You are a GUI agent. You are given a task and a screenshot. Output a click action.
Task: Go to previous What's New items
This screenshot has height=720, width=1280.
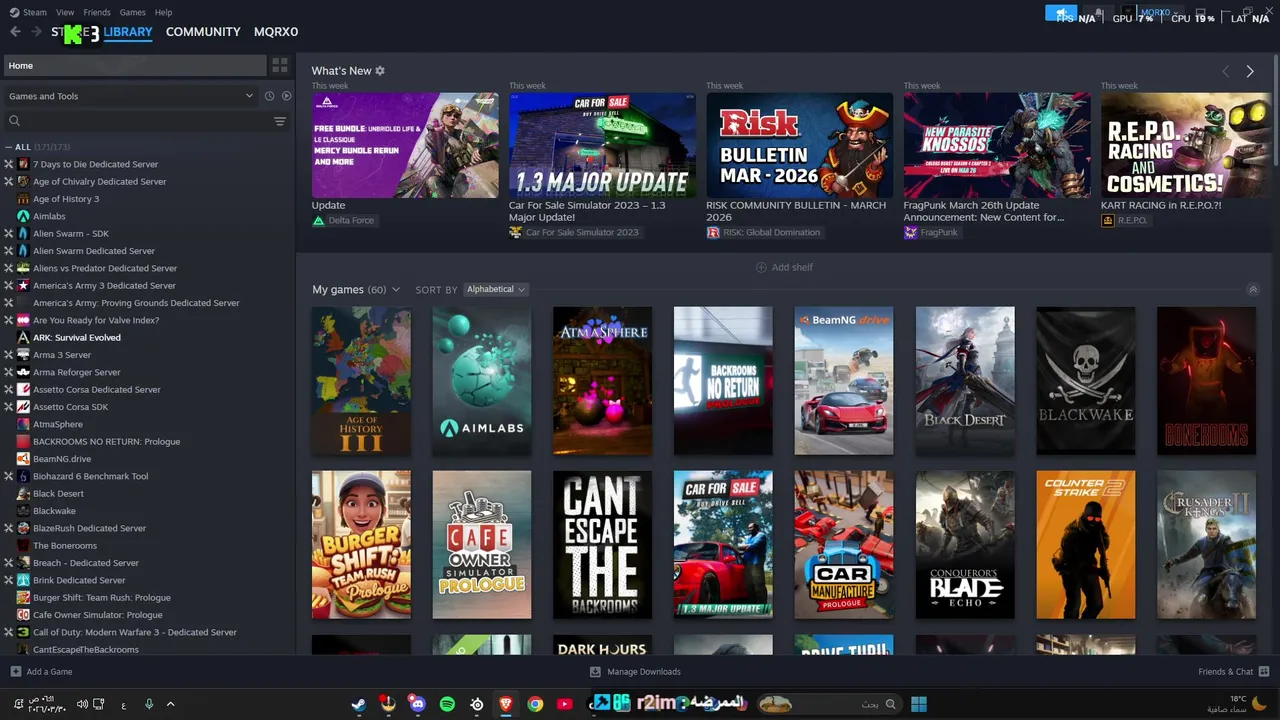click(1225, 71)
